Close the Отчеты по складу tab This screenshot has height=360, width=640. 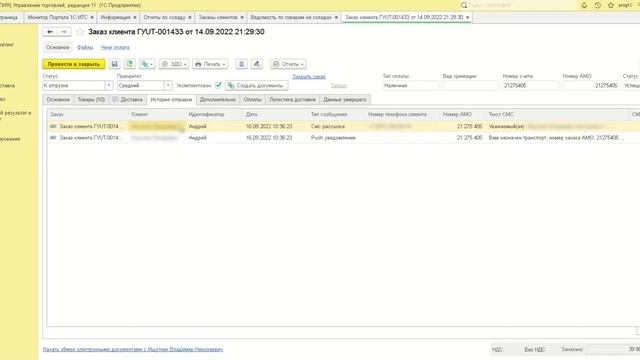coord(189,18)
